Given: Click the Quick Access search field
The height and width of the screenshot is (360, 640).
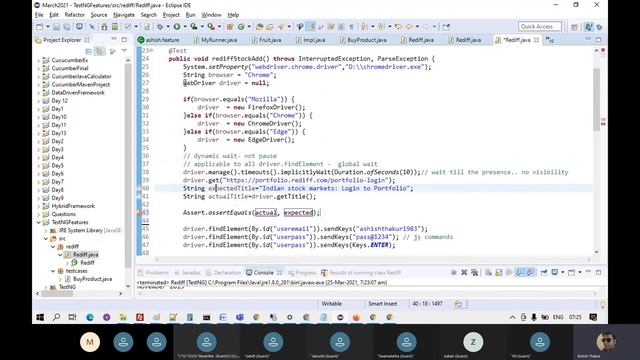Looking at the screenshot, I should [x=540, y=27].
